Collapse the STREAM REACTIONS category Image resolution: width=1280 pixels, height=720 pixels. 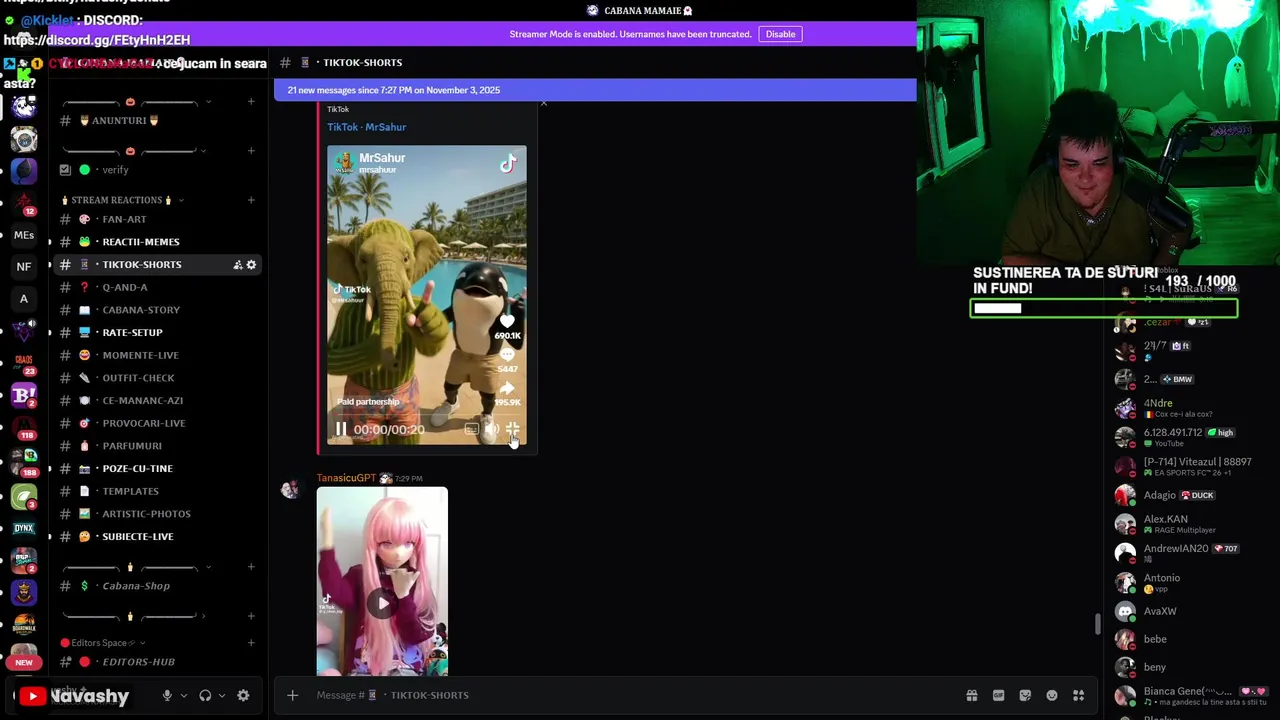(x=120, y=200)
